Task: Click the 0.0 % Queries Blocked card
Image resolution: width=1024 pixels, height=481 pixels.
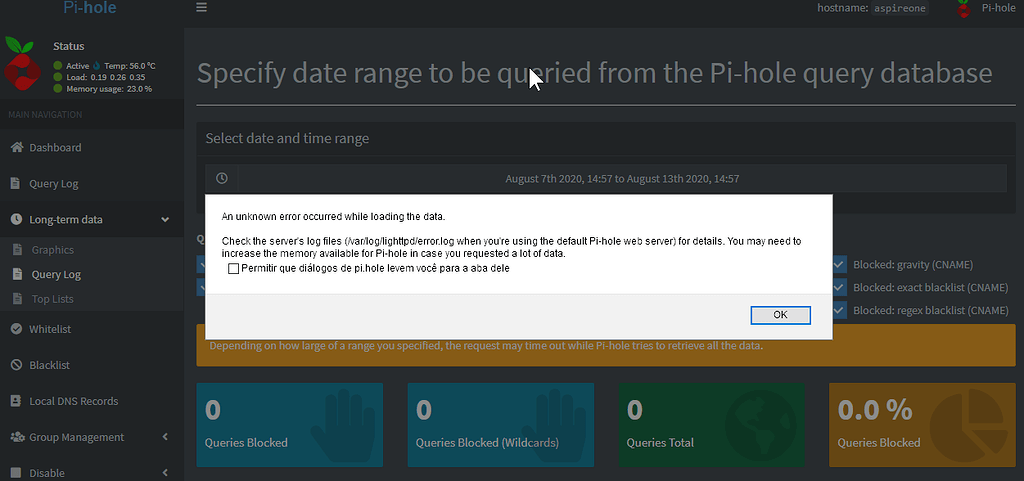Action: click(x=922, y=425)
